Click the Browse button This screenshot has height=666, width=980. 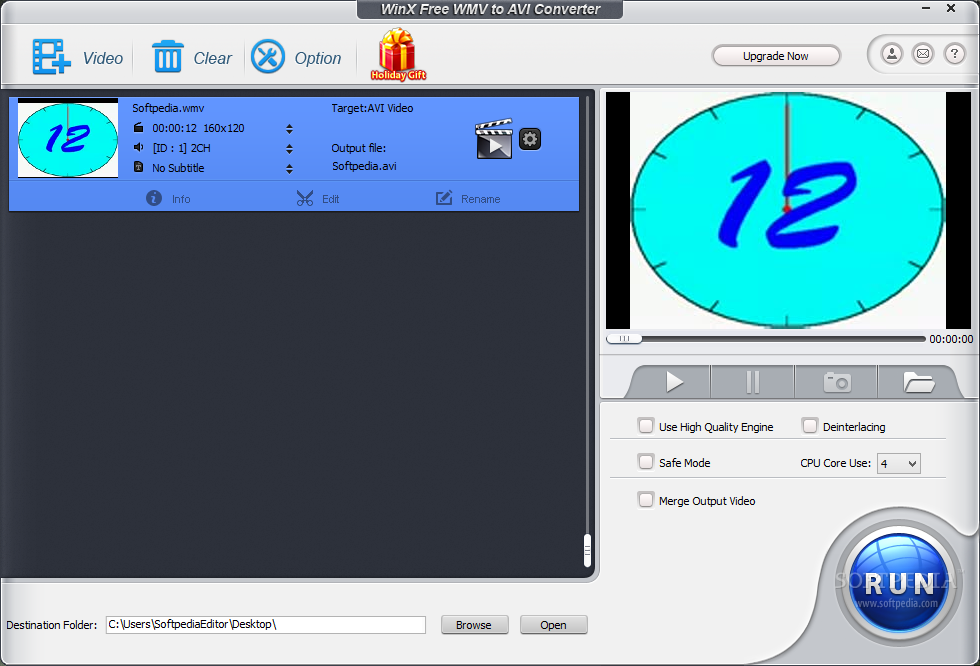474,625
